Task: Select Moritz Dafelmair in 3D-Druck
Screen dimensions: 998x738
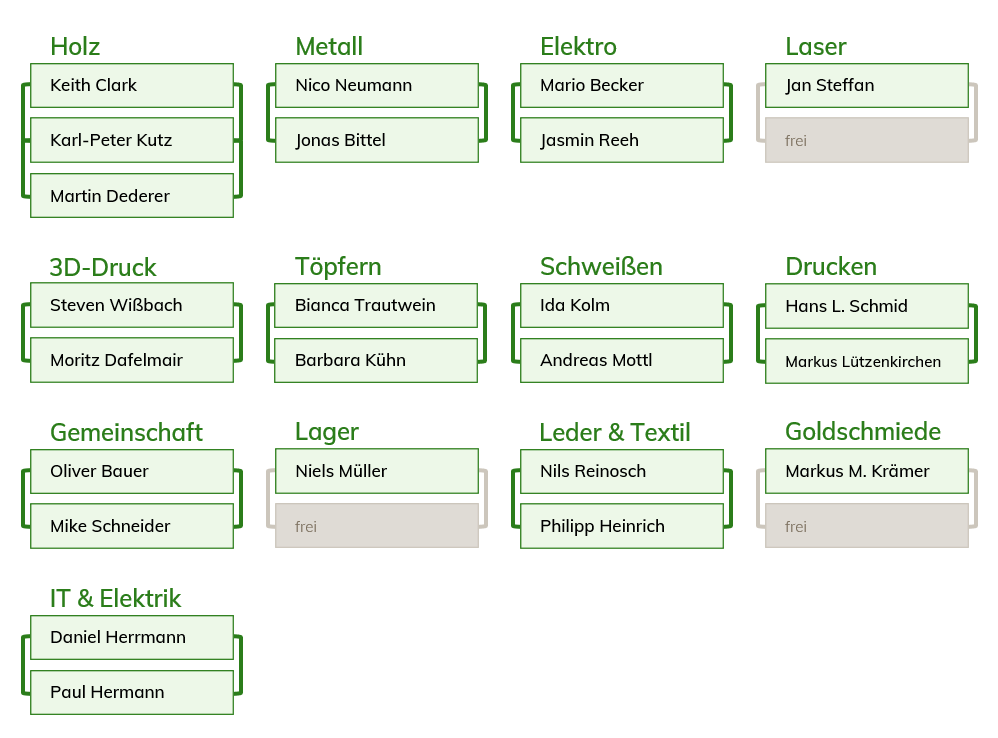Action: pos(132,360)
